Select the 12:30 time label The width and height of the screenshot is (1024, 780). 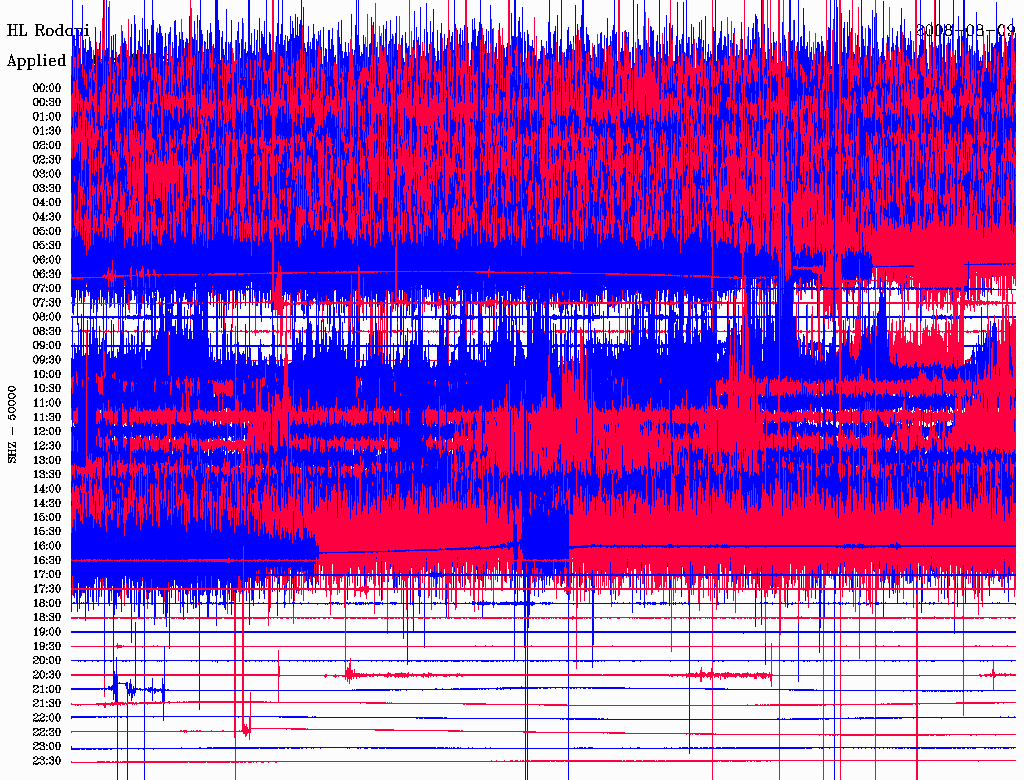tap(47, 446)
